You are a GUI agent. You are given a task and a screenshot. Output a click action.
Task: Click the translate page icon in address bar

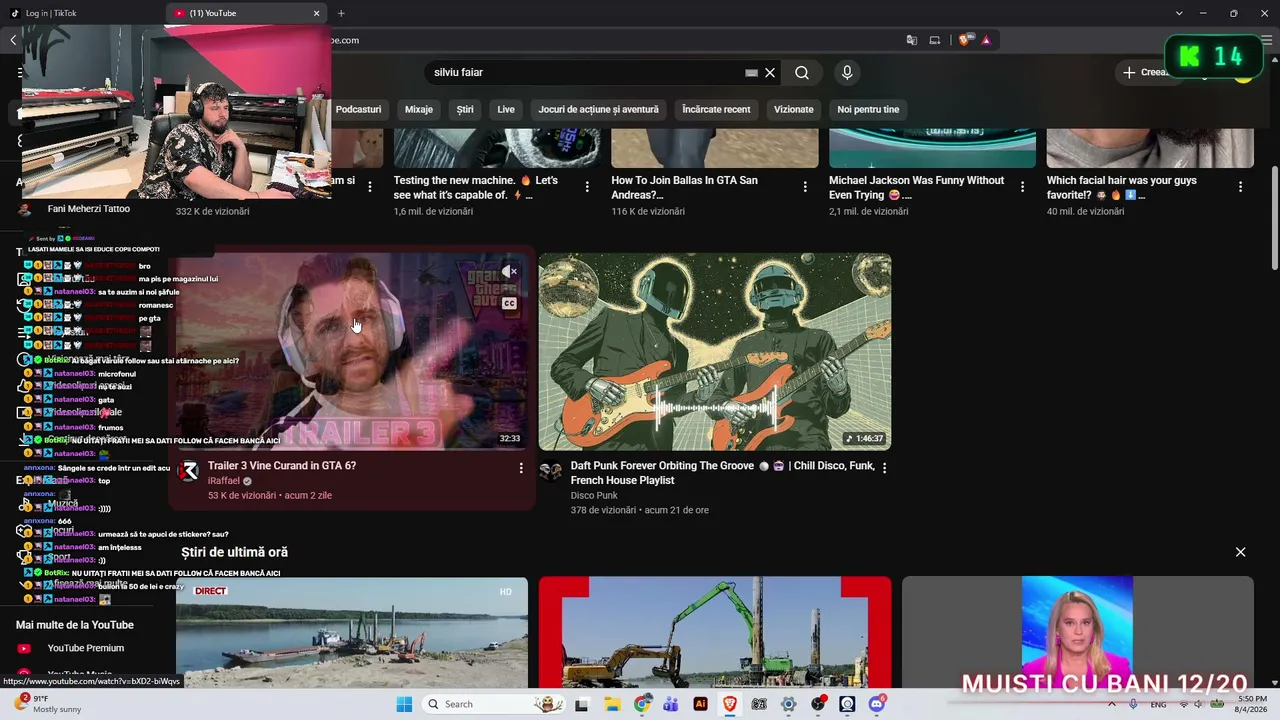[x=912, y=40]
